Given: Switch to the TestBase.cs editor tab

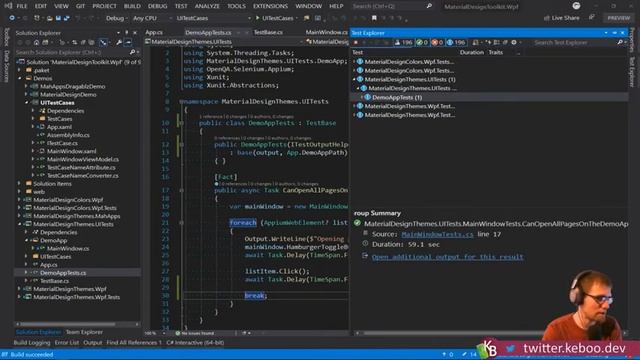Looking at the screenshot, I should [268, 32].
